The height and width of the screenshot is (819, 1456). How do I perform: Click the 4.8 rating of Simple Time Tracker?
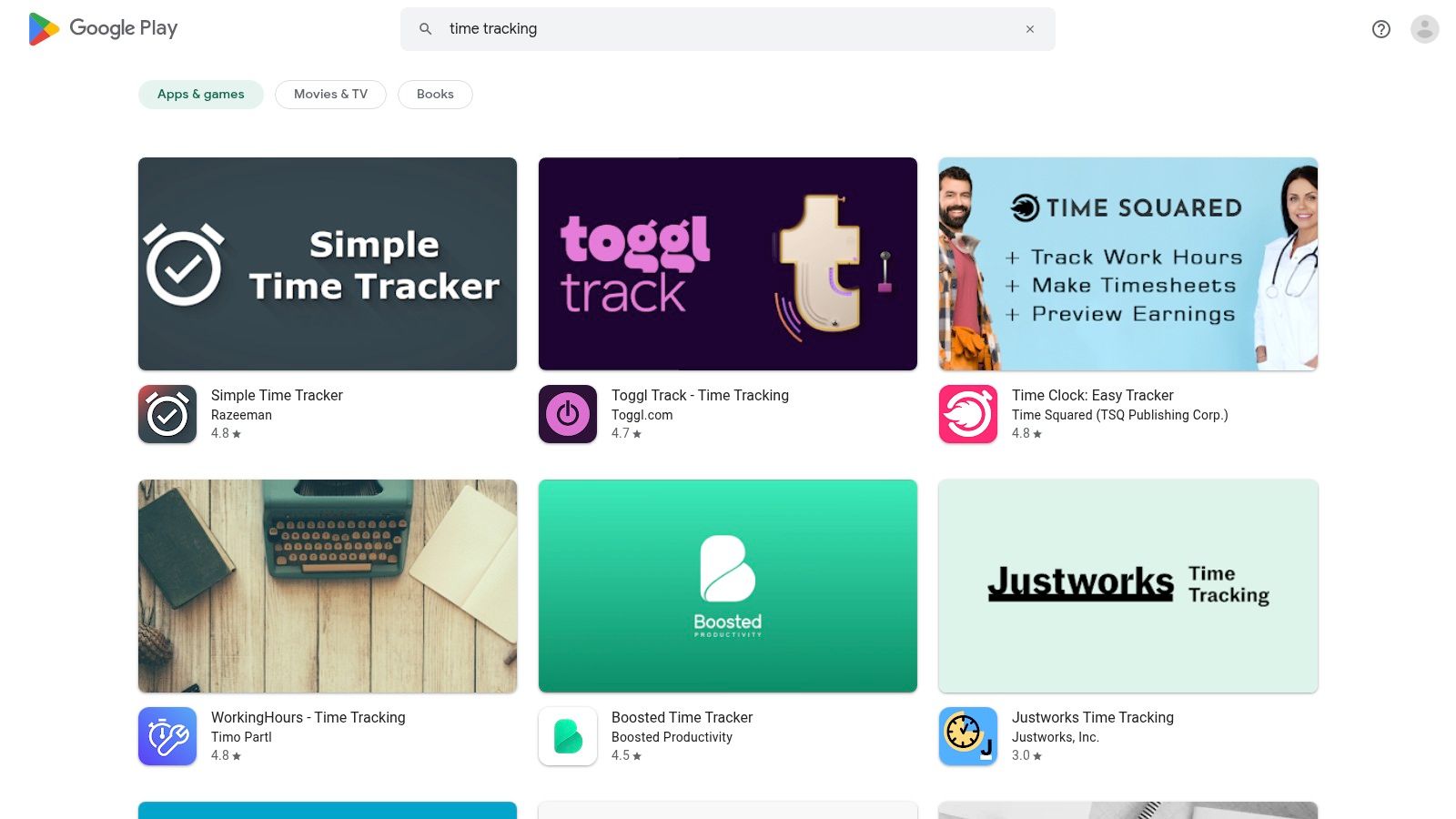pyautogui.click(x=226, y=434)
